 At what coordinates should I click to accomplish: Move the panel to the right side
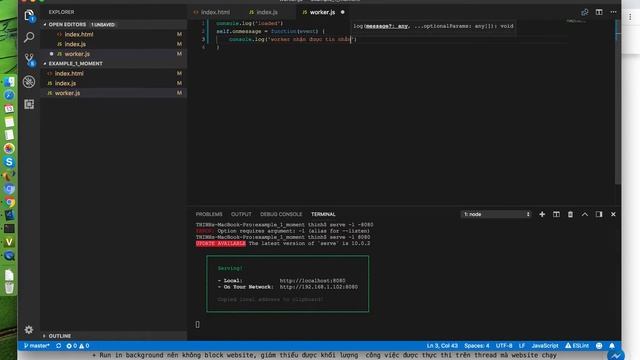[x=599, y=214]
